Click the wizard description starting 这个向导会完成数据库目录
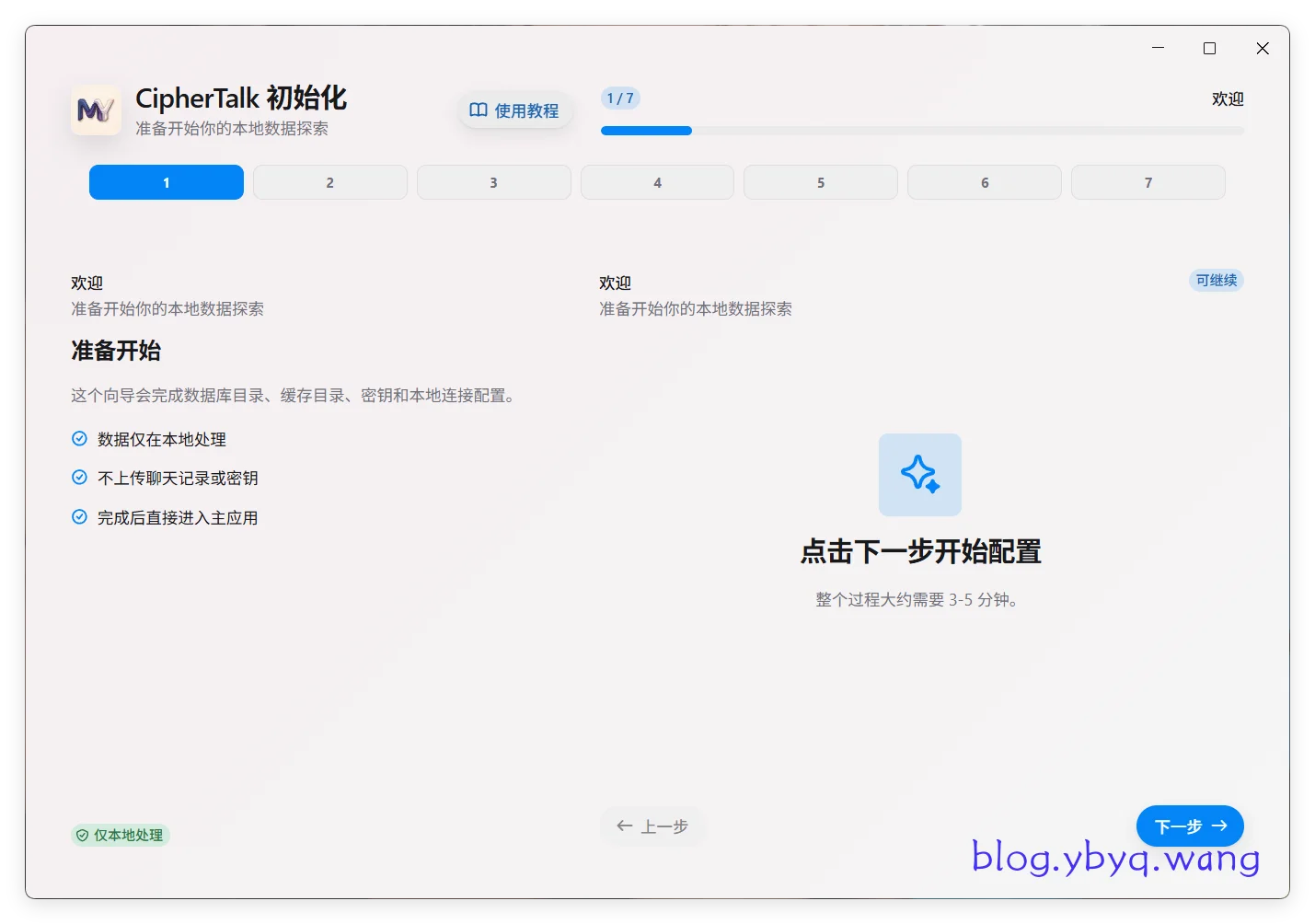Screen dimensions: 1315x924 (295, 396)
